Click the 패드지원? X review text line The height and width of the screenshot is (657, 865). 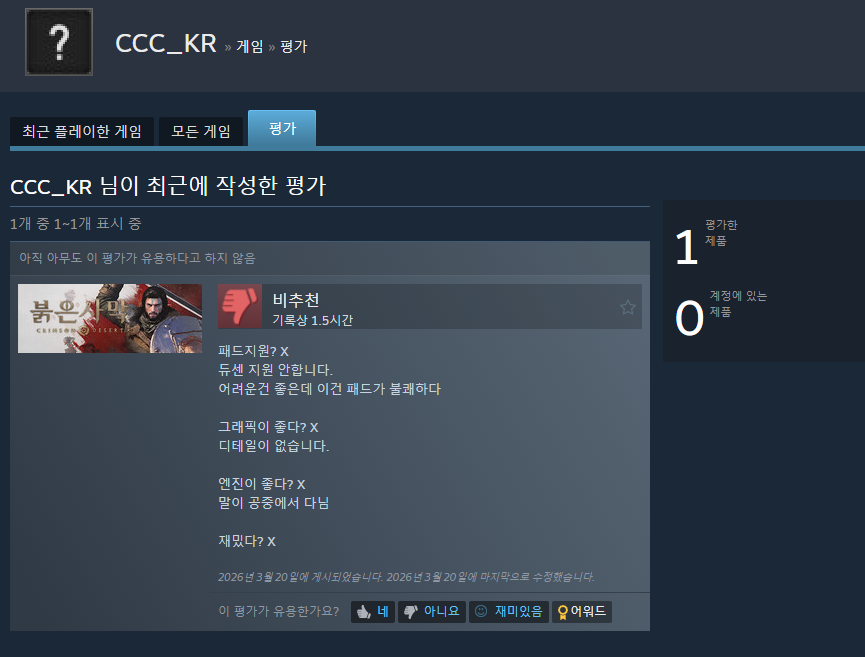click(253, 351)
